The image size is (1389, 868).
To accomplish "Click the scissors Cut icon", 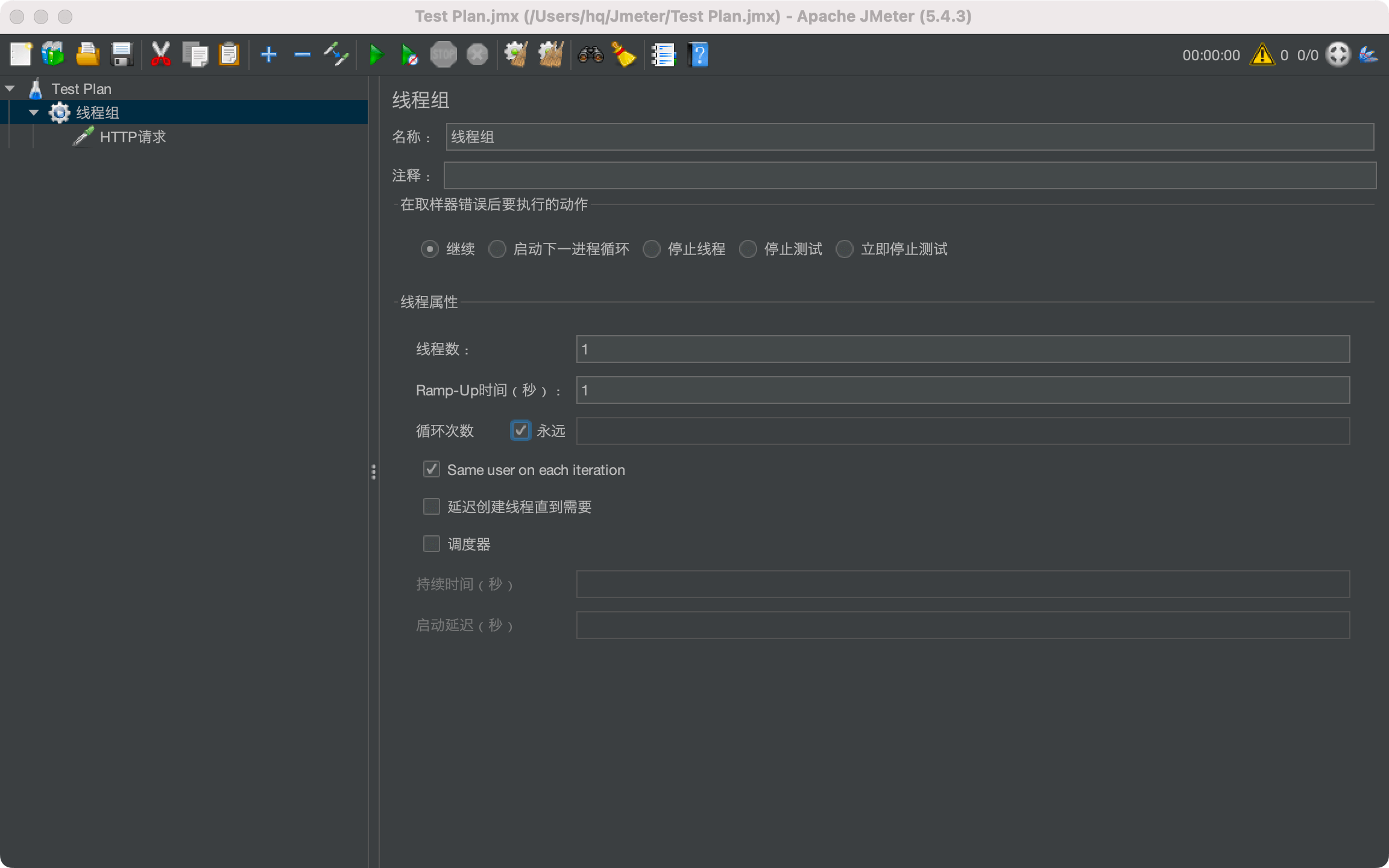I will click(x=160, y=55).
